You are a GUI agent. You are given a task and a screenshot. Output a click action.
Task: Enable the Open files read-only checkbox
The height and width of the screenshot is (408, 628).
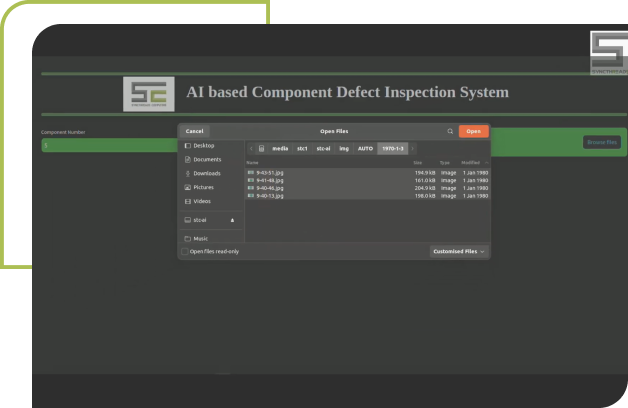pyautogui.click(x=186, y=251)
